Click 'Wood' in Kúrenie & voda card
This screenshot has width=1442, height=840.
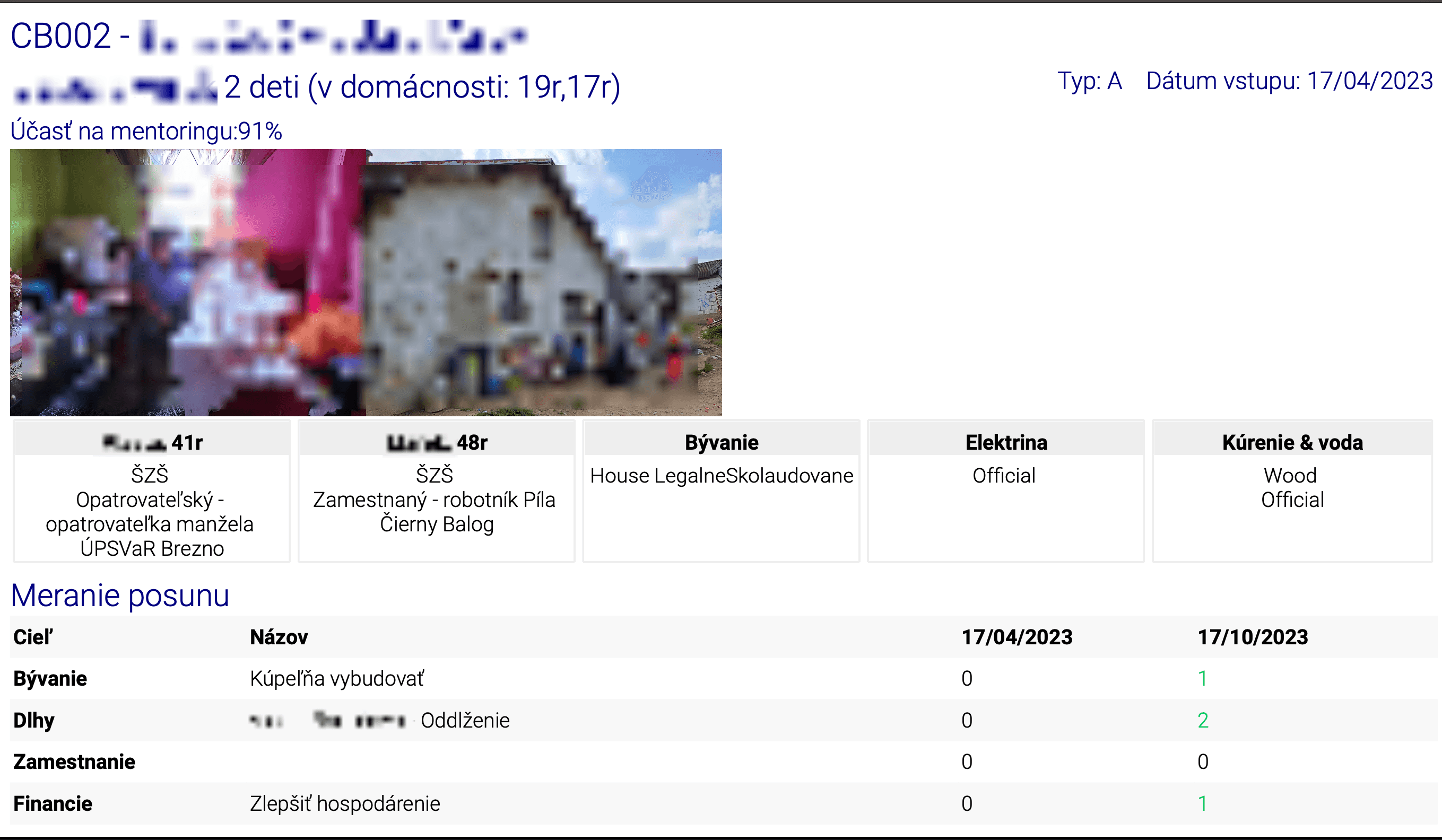(x=1290, y=475)
